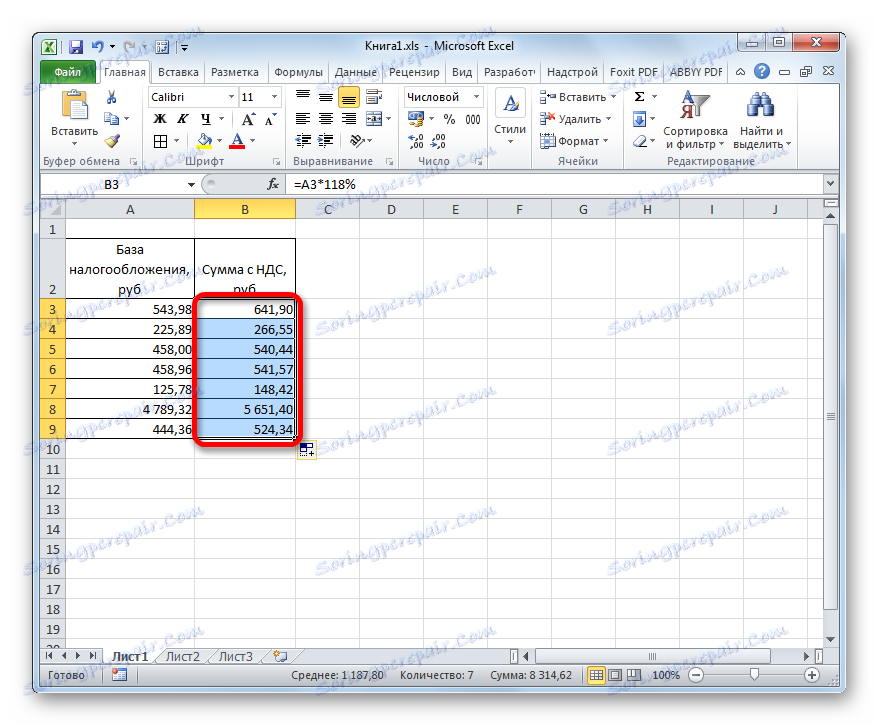Switch to Данные ribbon tab

(356, 72)
